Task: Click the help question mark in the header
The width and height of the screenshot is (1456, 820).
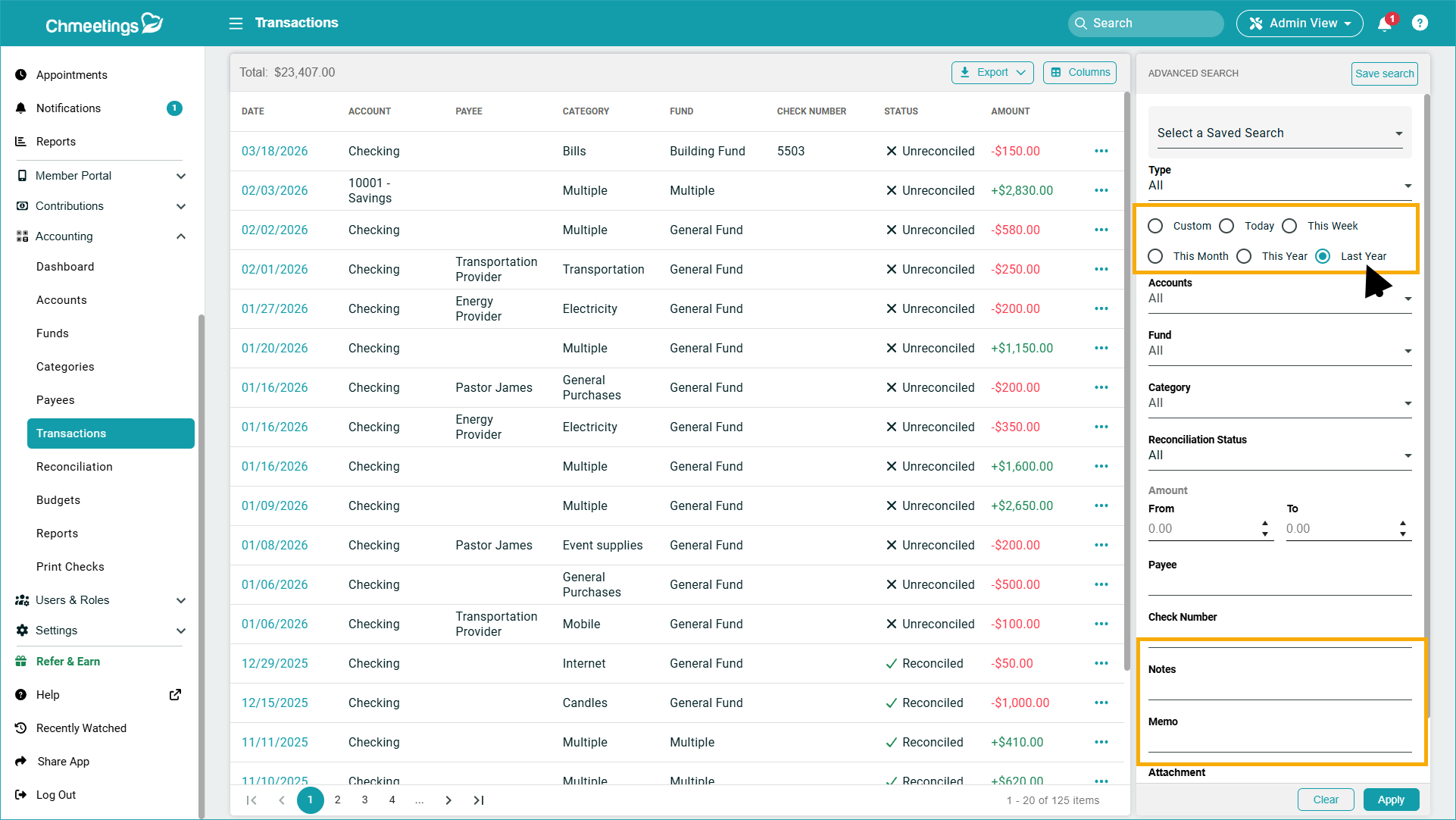Action: pyautogui.click(x=1421, y=23)
